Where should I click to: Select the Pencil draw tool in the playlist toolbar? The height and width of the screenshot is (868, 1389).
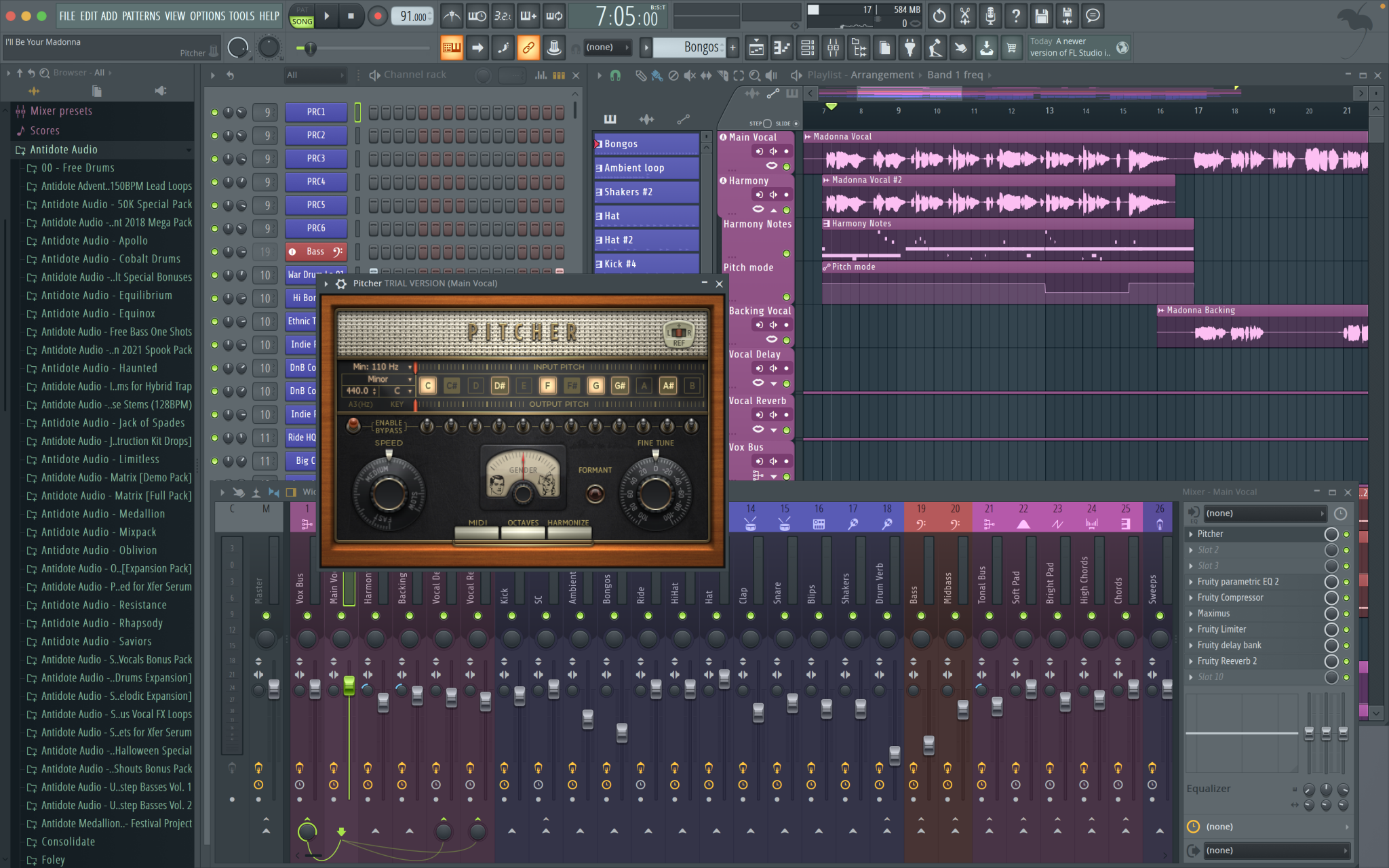click(x=642, y=75)
